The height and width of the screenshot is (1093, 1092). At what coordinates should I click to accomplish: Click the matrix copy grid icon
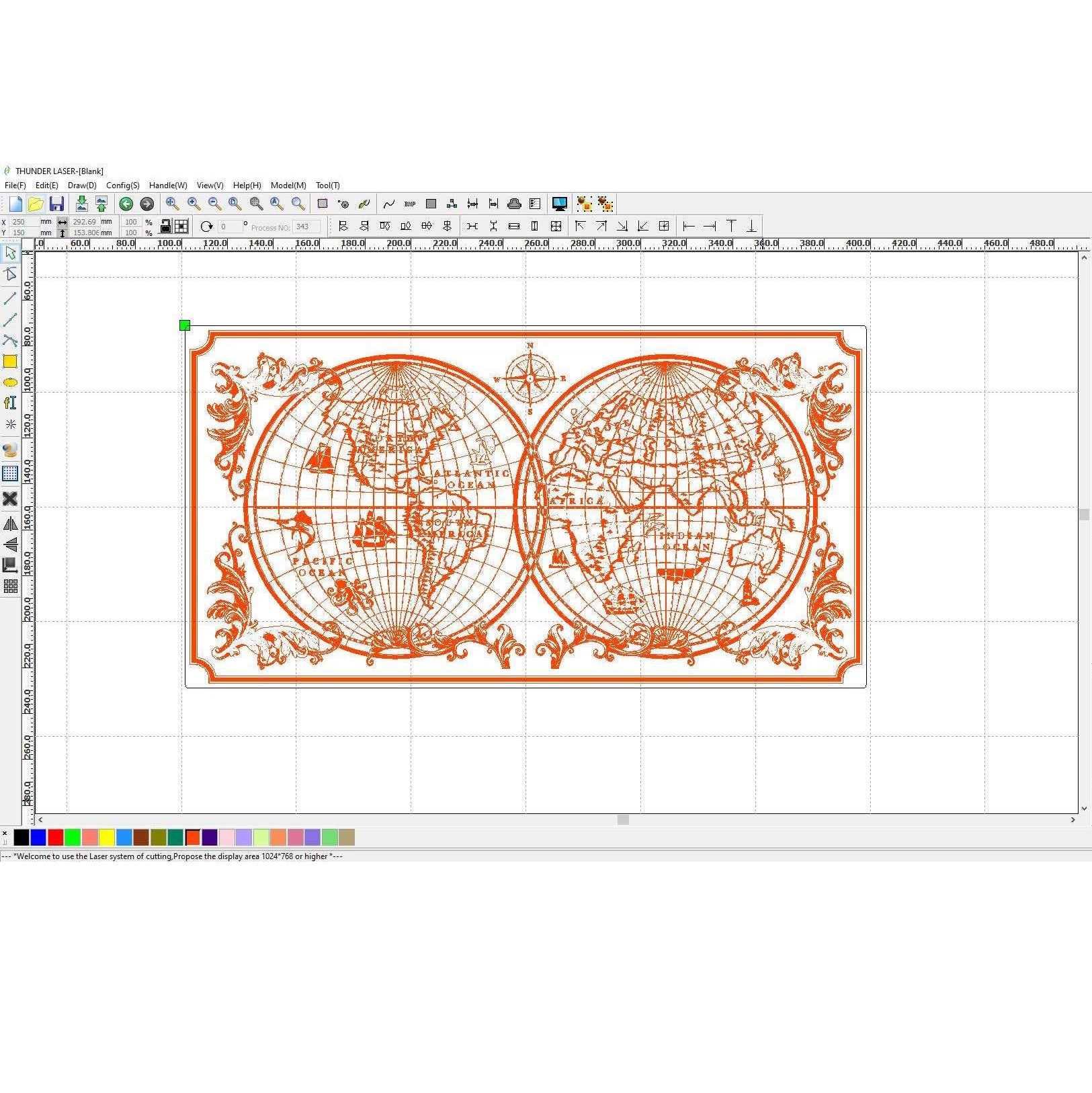10,587
